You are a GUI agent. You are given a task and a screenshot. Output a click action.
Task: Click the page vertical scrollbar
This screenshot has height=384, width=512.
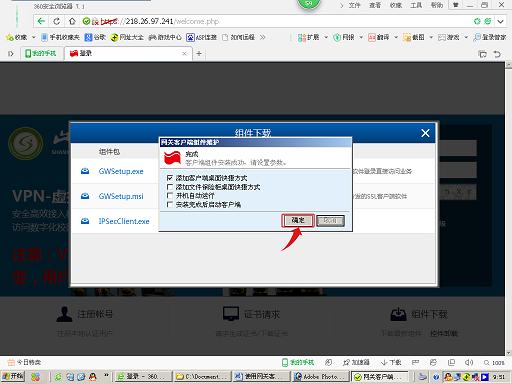point(508,208)
